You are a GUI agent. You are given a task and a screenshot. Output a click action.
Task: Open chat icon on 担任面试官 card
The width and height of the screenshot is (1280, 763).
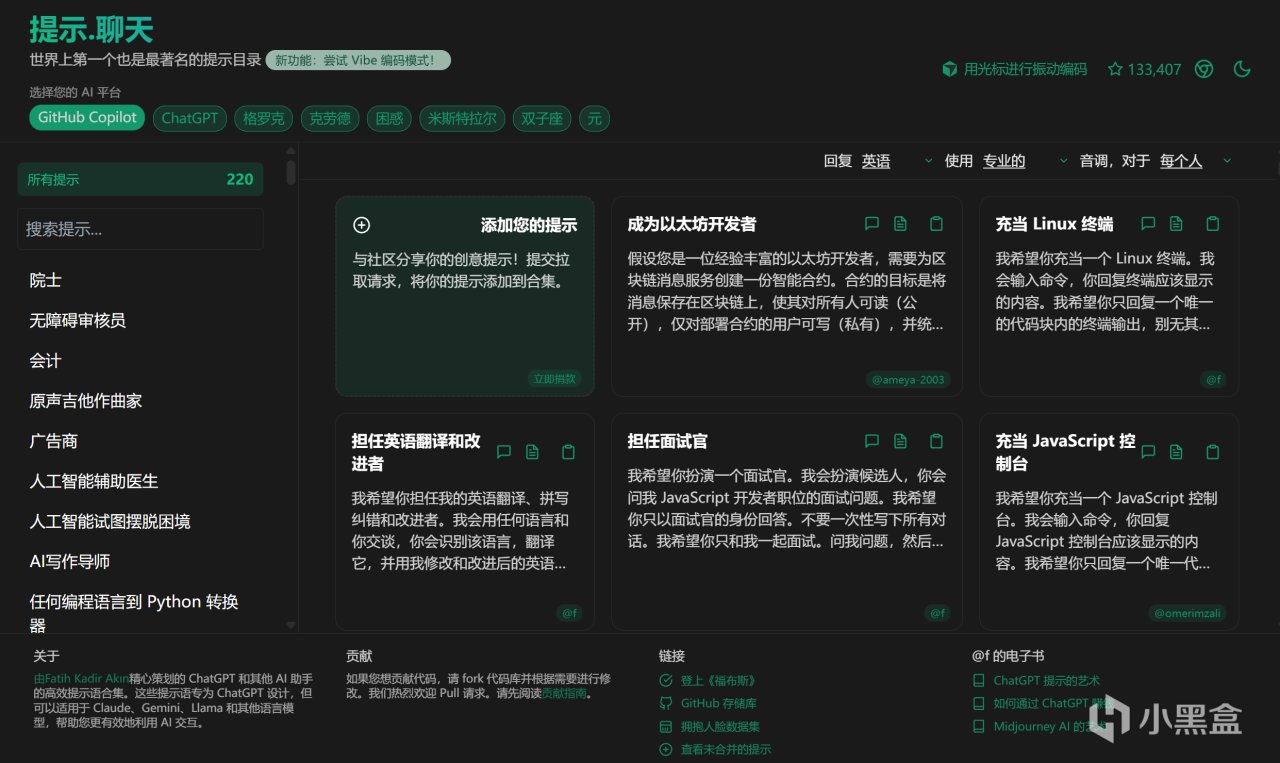point(872,441)
